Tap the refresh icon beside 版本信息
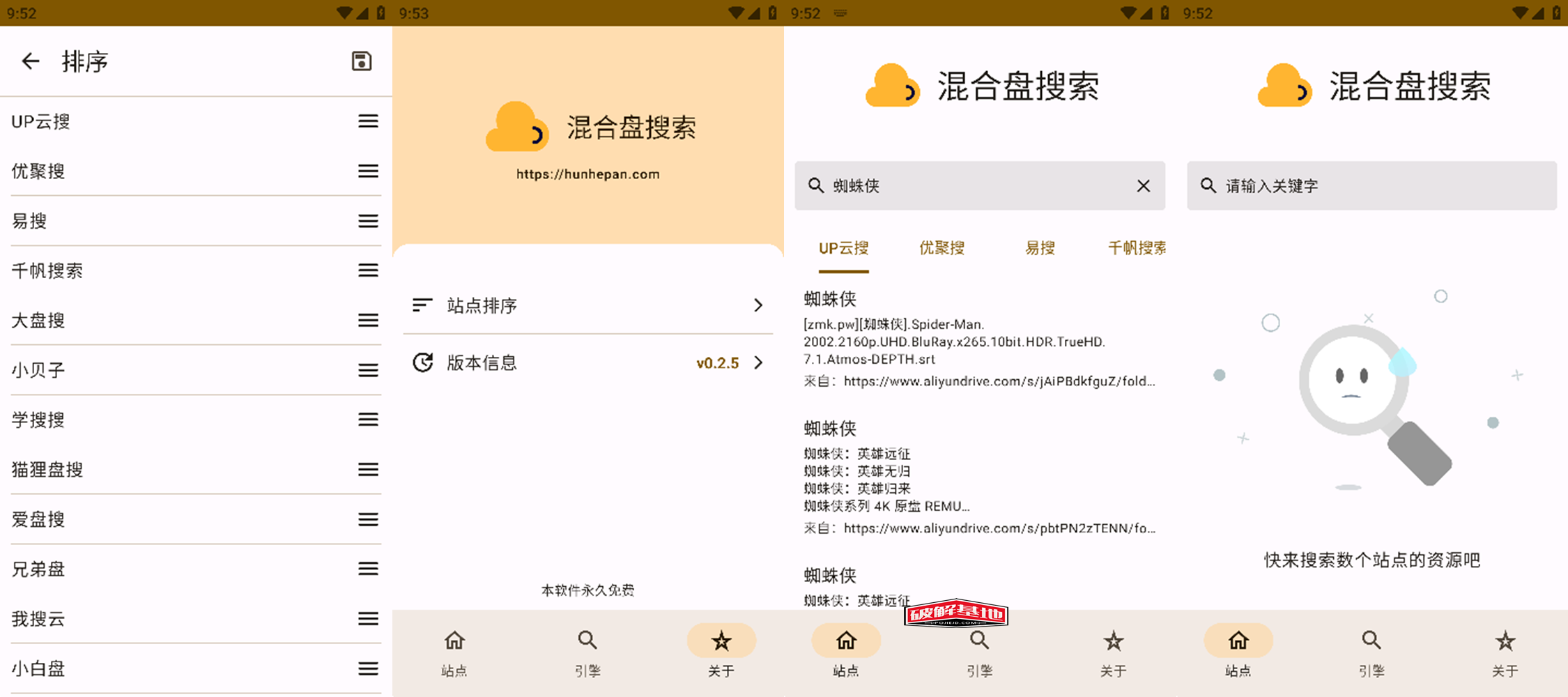The width and height of the screenshot is (1568, 697). [x=423, y=362]
